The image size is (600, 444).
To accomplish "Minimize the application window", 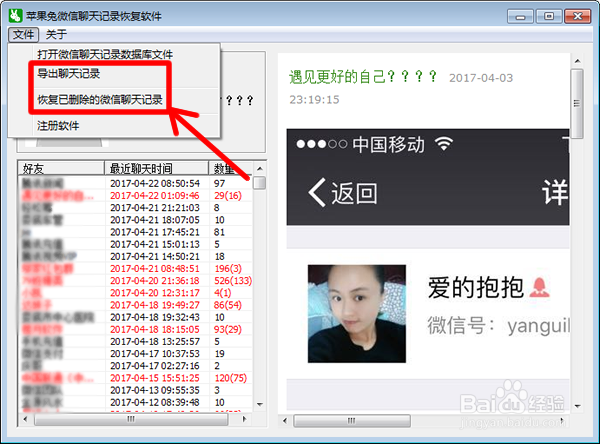I will pyautogui.click(x=520, y=16).
